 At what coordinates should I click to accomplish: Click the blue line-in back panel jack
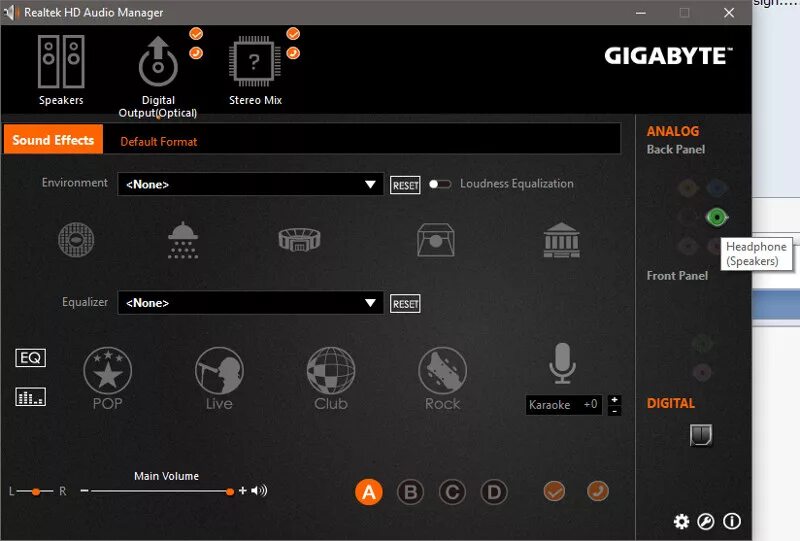716,188
